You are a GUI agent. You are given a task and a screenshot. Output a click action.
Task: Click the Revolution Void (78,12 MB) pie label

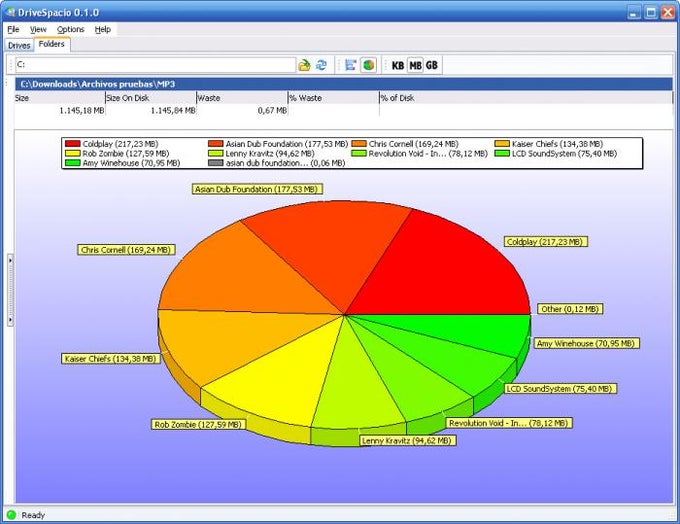[509, 423]
